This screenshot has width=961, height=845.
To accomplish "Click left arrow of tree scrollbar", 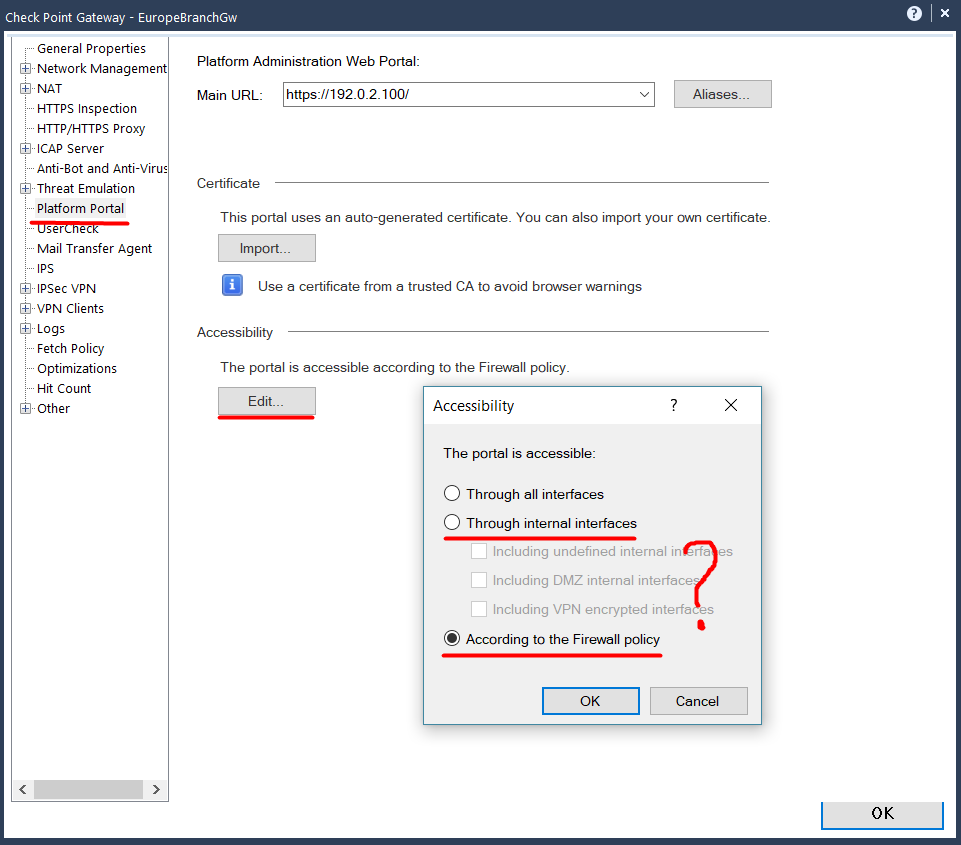I will pyautogui.click(x=23, y=789).
